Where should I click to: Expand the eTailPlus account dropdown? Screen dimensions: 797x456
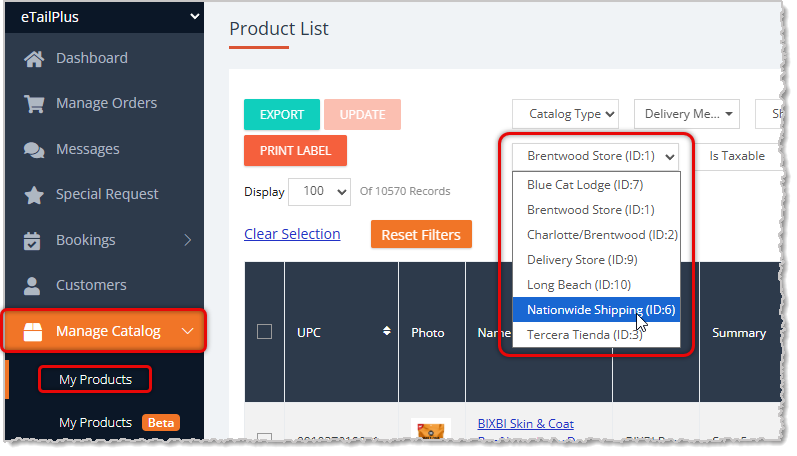[x=195, y=16]
